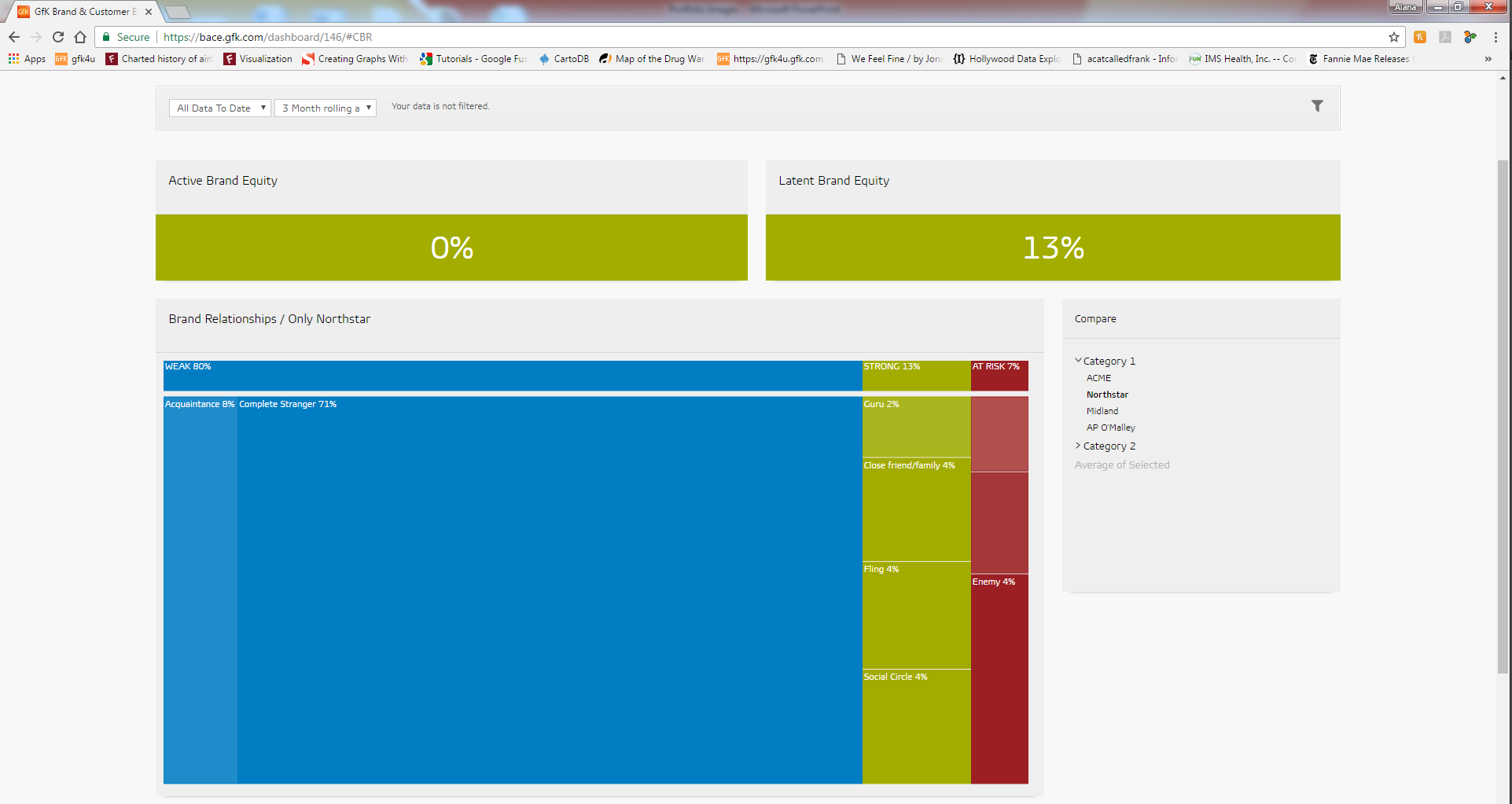Image resolution: width=1512 pixels, height=804 pixels.
Task: Click the Latent Brand Equity 13% tile
Action: (x=1053, y=248)
